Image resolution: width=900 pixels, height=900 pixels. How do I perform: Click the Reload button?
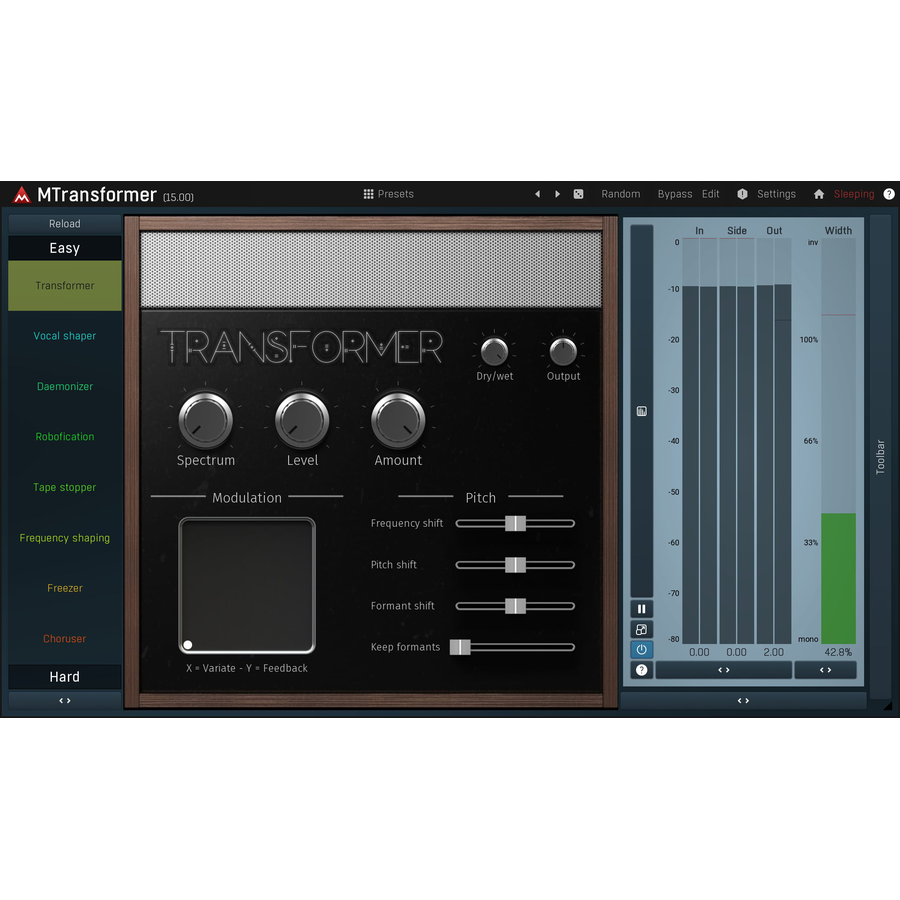[x=65, y=223]
